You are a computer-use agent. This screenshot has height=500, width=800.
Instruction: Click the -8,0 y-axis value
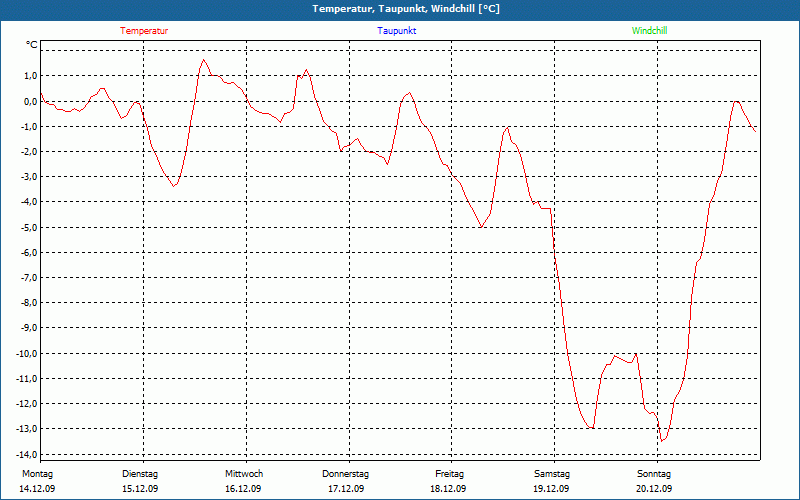coord(29,303)
